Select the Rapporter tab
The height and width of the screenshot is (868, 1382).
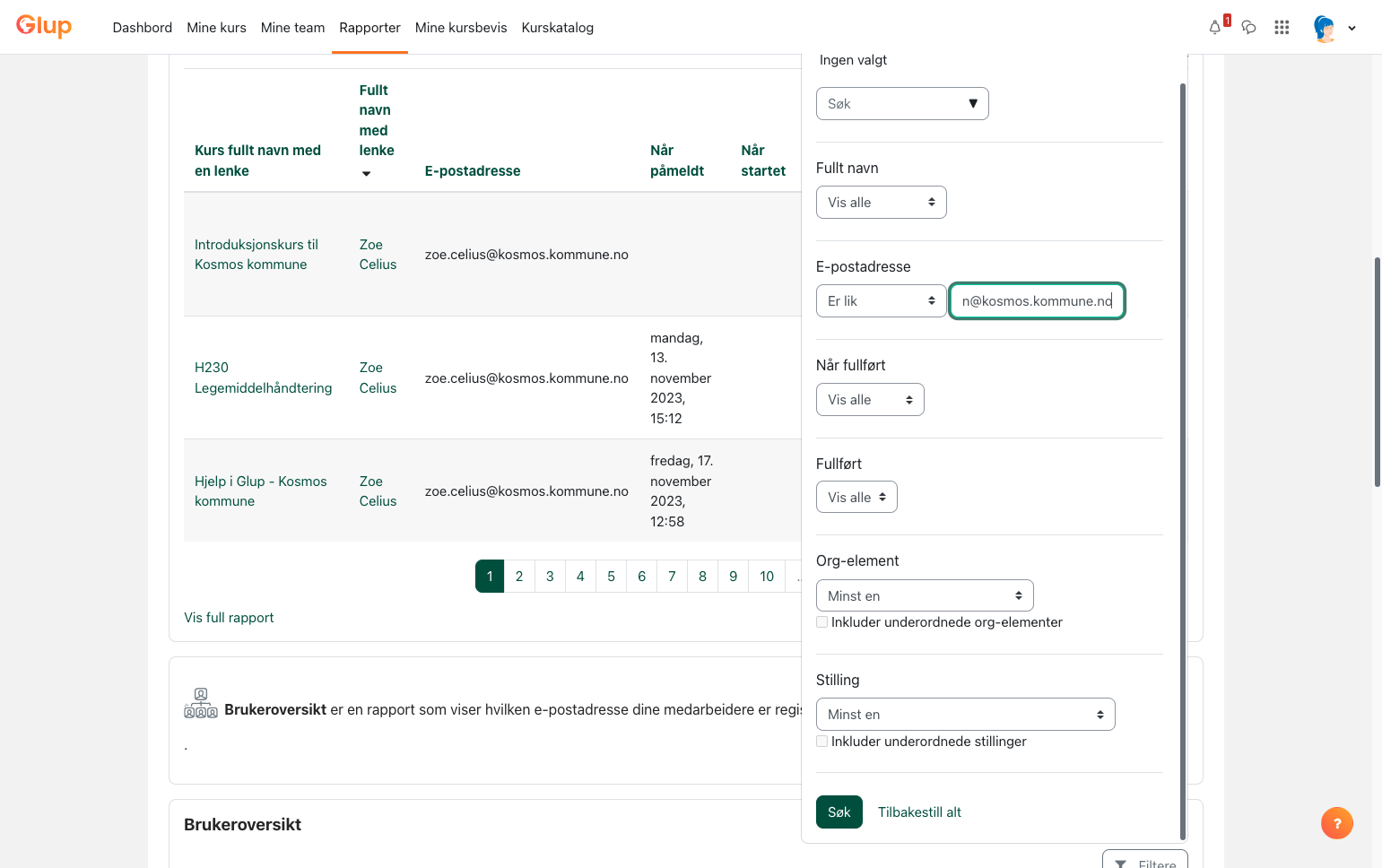click(369, 27)
